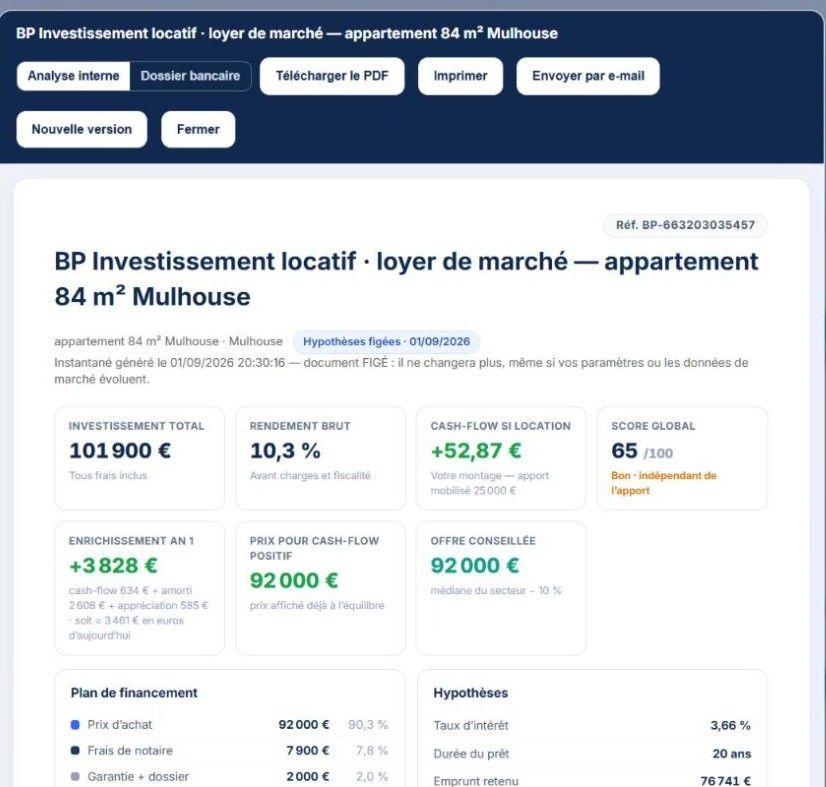
Task: Click the Prix d'achat amount 92 000 €
Action: point(304,725)
